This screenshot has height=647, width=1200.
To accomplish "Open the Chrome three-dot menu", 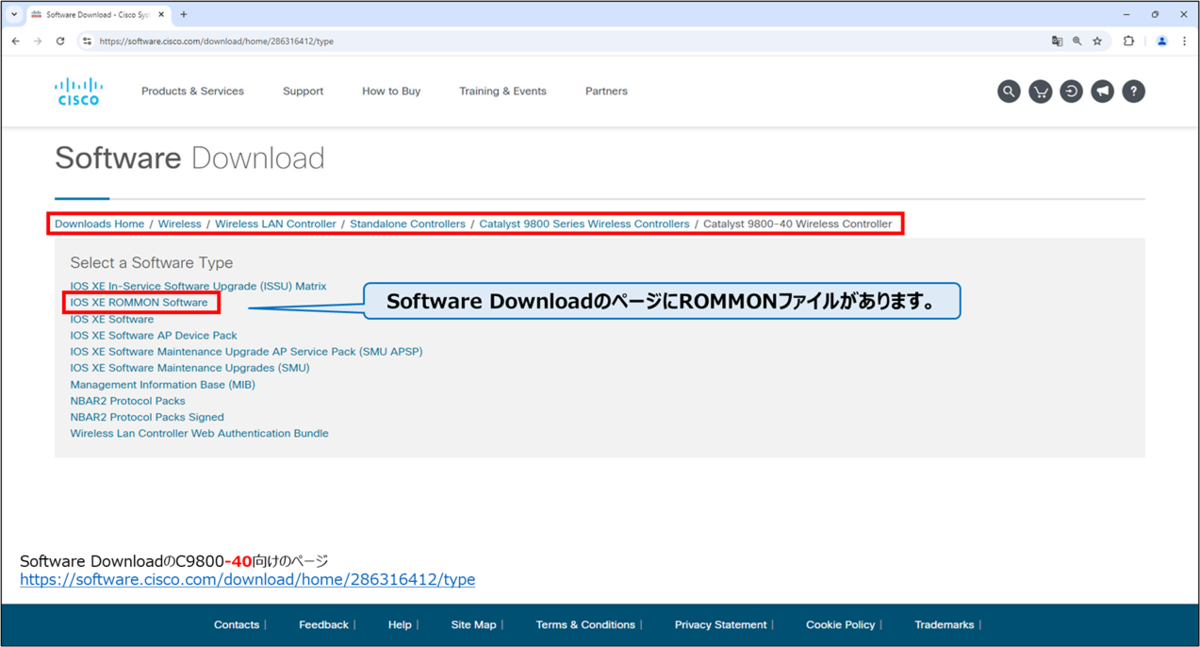I will click(1185, 41).
